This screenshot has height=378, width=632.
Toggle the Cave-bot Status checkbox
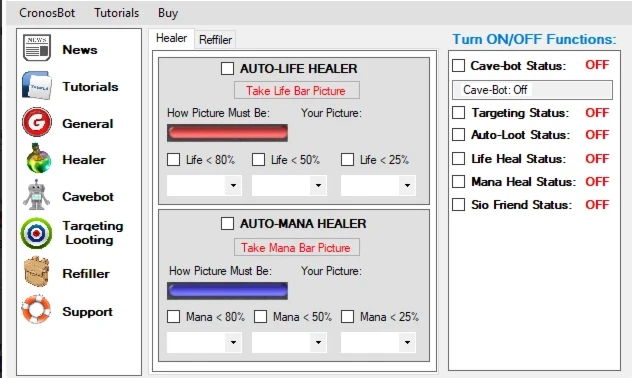pos(458,65)
